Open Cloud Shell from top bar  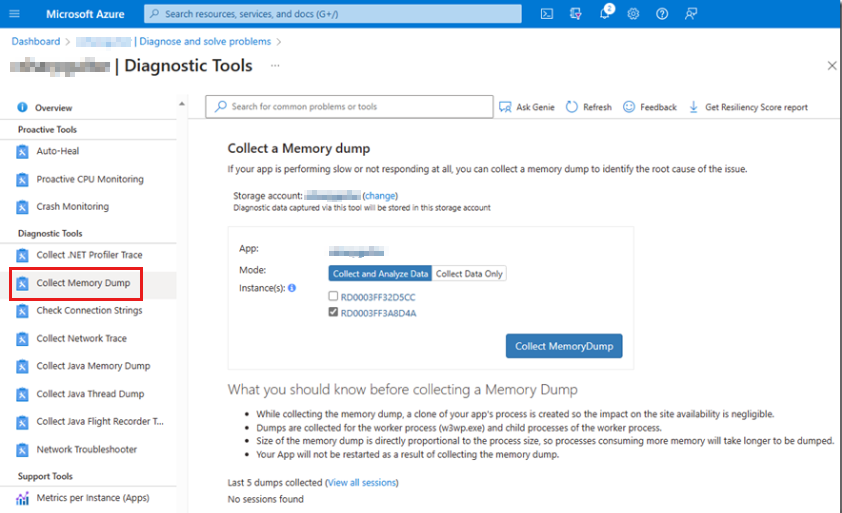(x=547, y=14)
